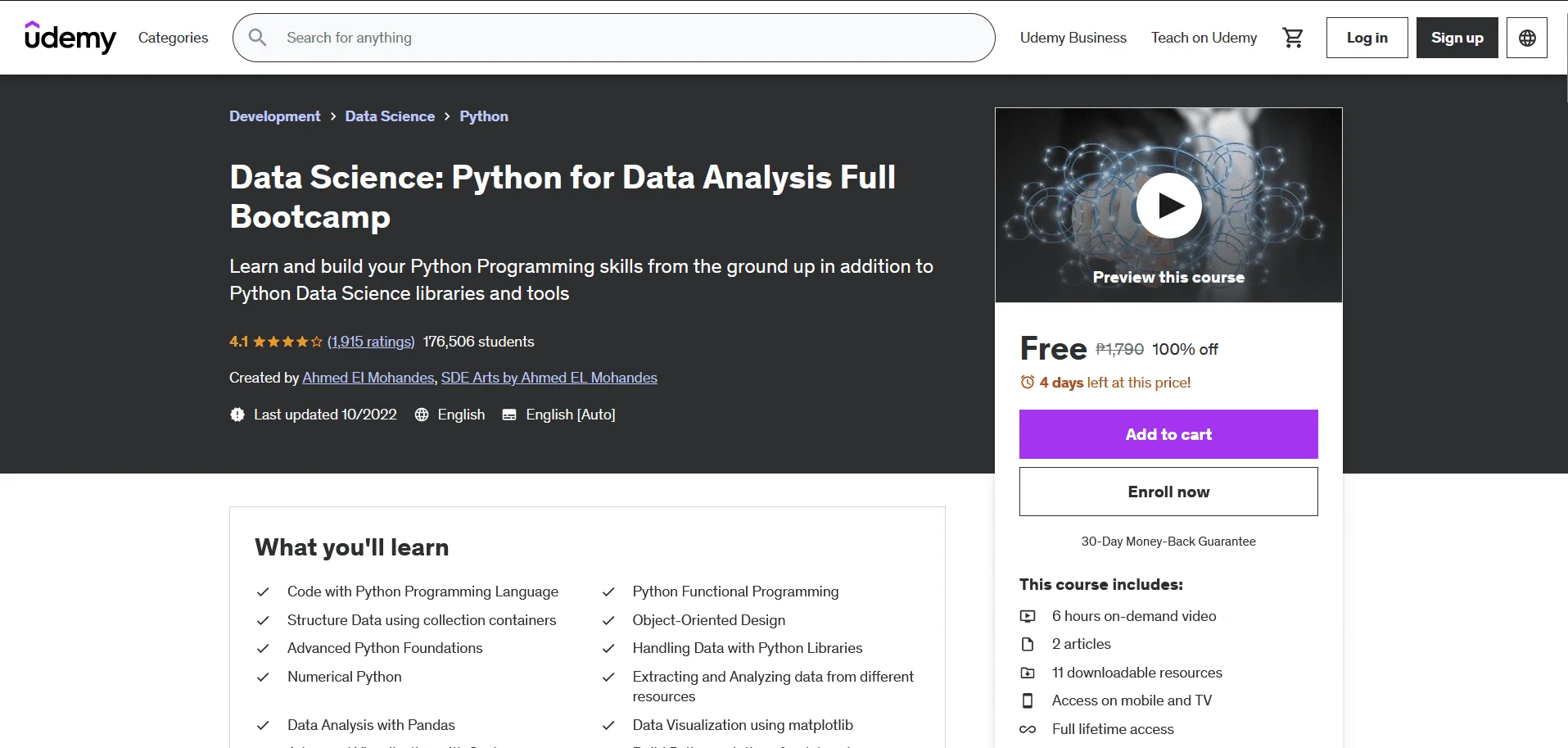The image size is (1568, 748).
Task: Play the course preview video
Action: (1168, 206)
